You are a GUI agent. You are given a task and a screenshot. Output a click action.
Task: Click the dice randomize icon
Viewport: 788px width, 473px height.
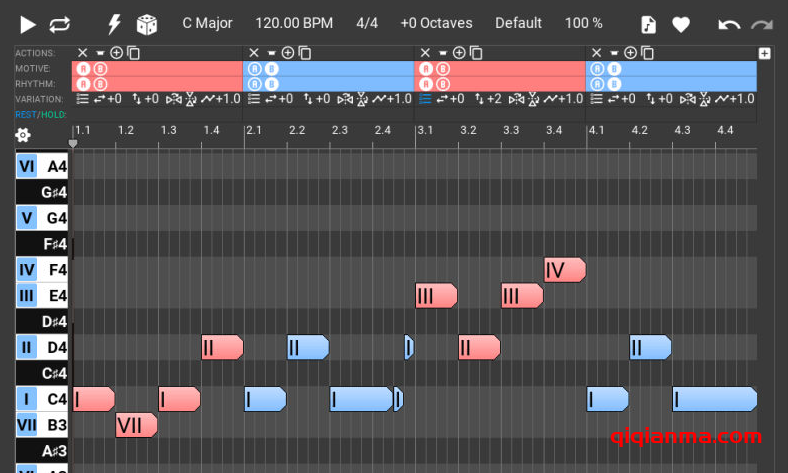pos(147,24)
